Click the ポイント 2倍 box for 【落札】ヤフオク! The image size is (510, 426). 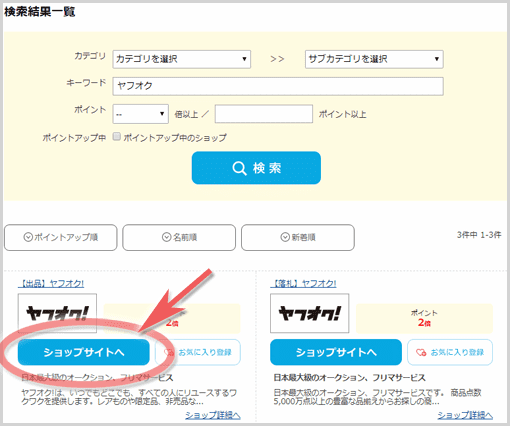coord(424,318)
